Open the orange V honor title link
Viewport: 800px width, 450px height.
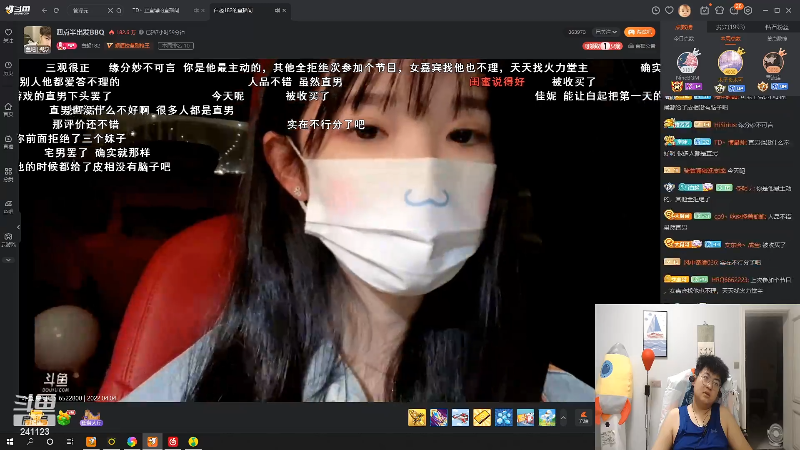pos(128,46)
